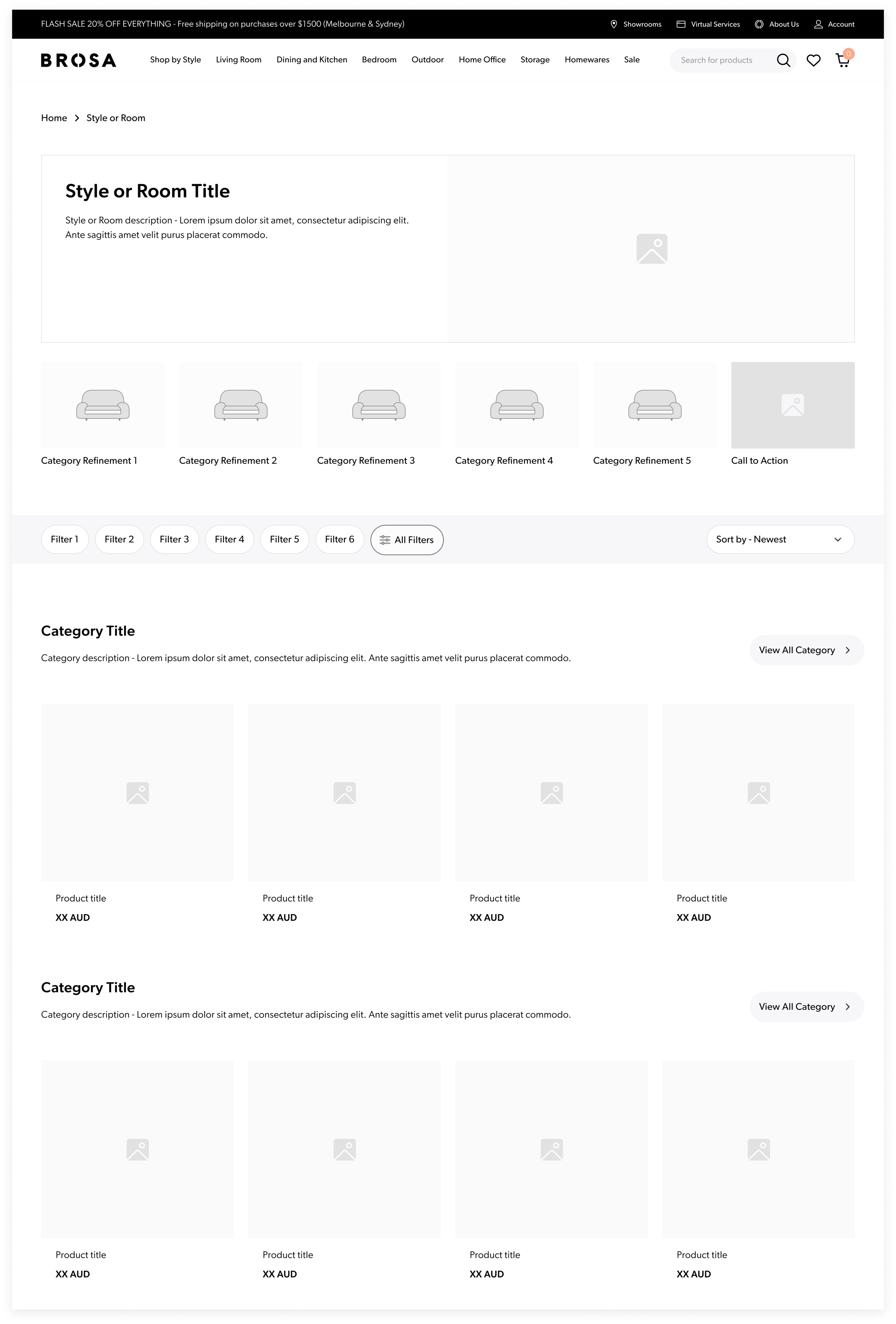Click the search magnifier icon
The height and width of the screenshot is (1324, 896).
(x=783, y=60)
